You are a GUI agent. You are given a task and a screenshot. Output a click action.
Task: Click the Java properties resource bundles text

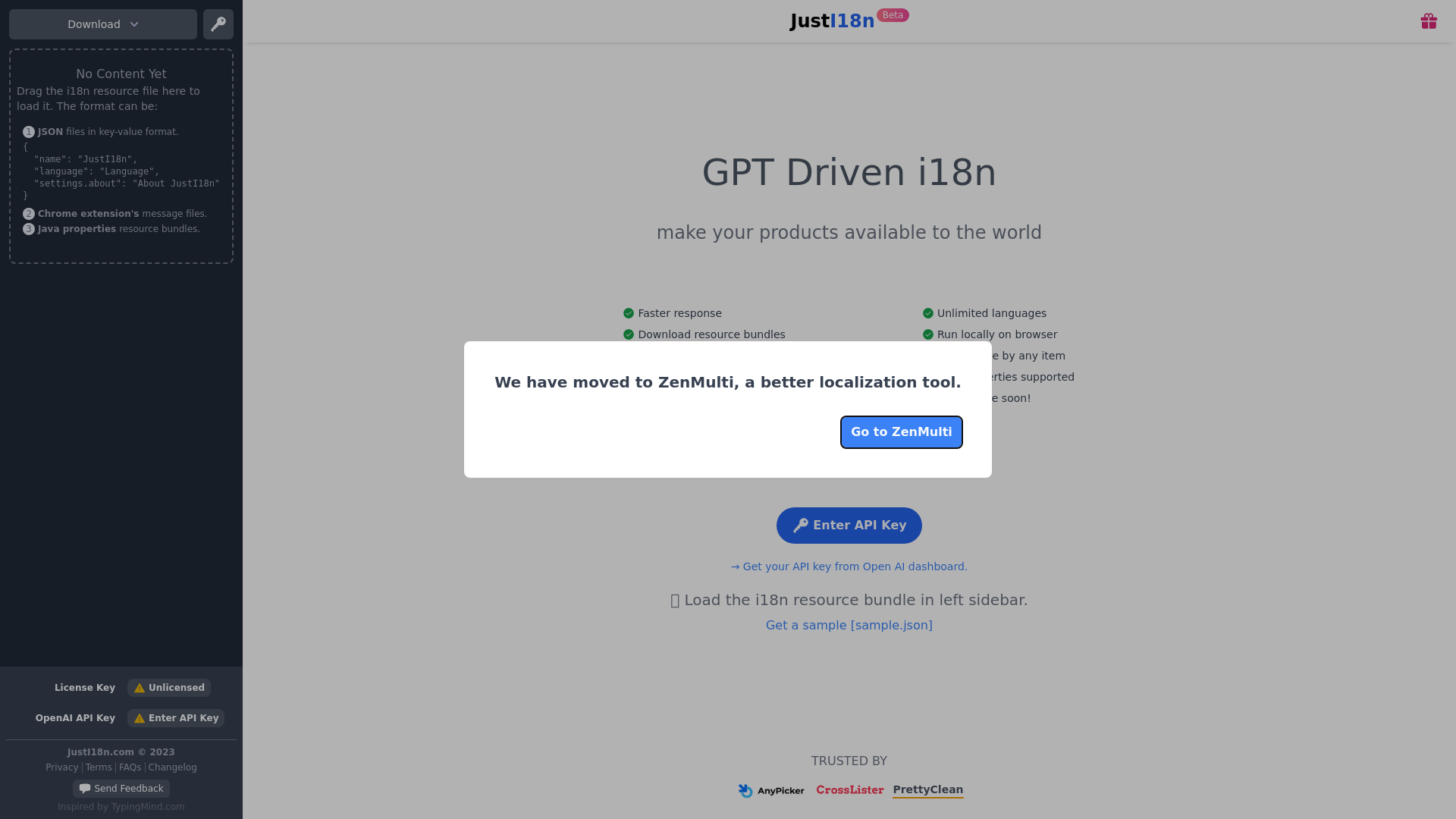[119, 229]
